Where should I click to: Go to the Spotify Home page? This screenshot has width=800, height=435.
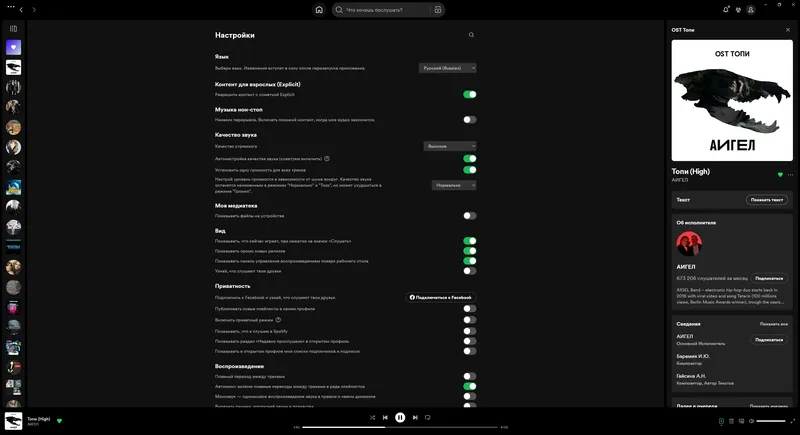coord(319,10)
